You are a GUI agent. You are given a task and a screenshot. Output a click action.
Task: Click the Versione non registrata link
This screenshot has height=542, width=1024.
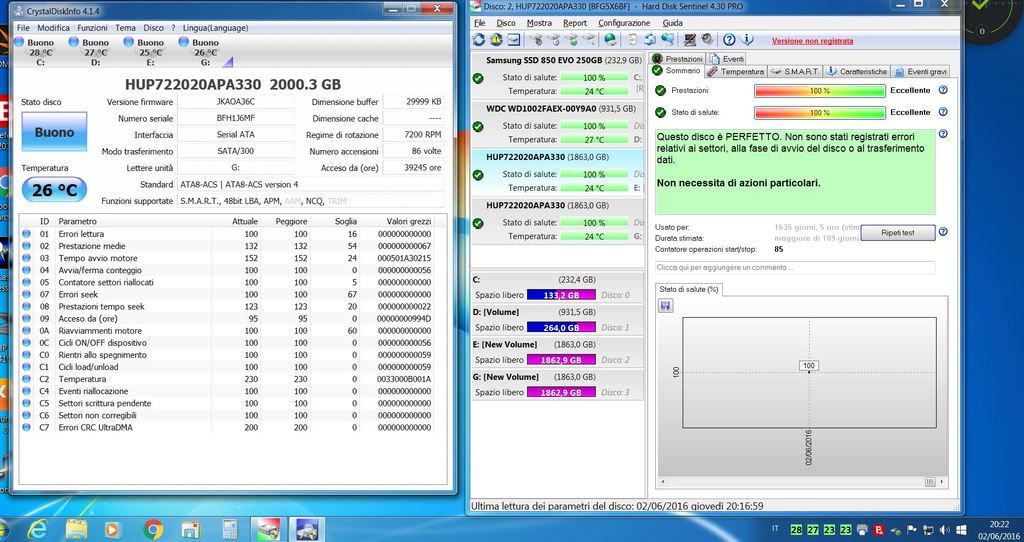coord(812,41)
